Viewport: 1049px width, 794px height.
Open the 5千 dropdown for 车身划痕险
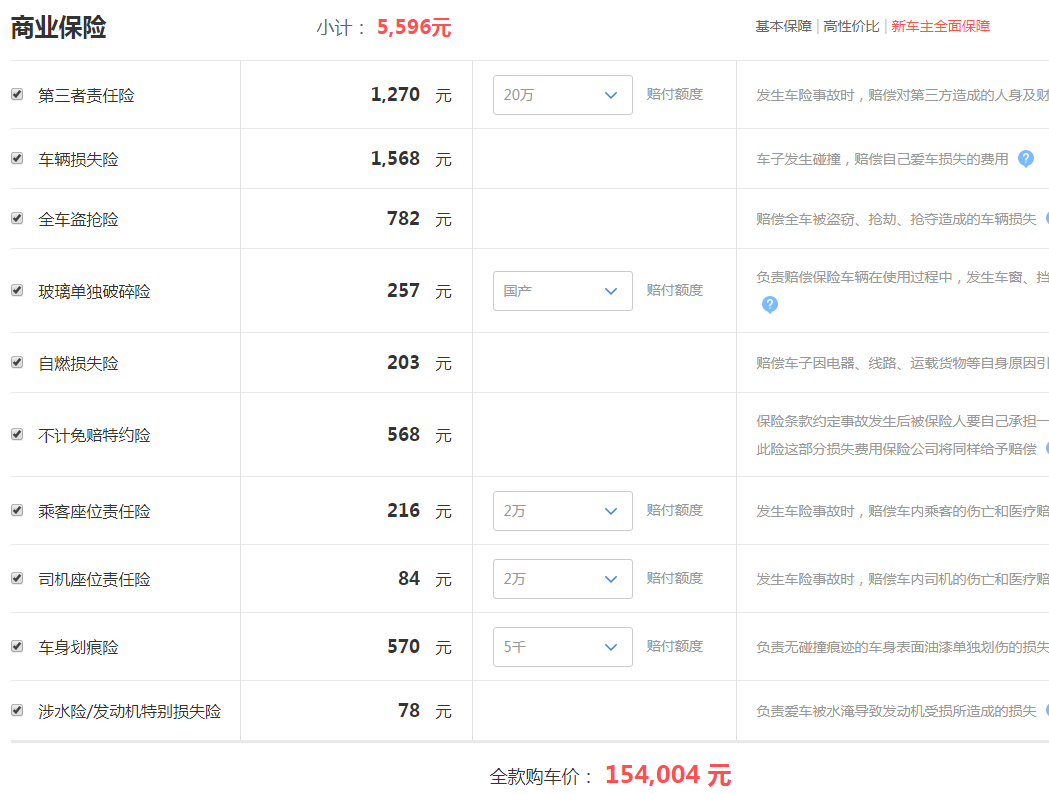click(563, 647)
